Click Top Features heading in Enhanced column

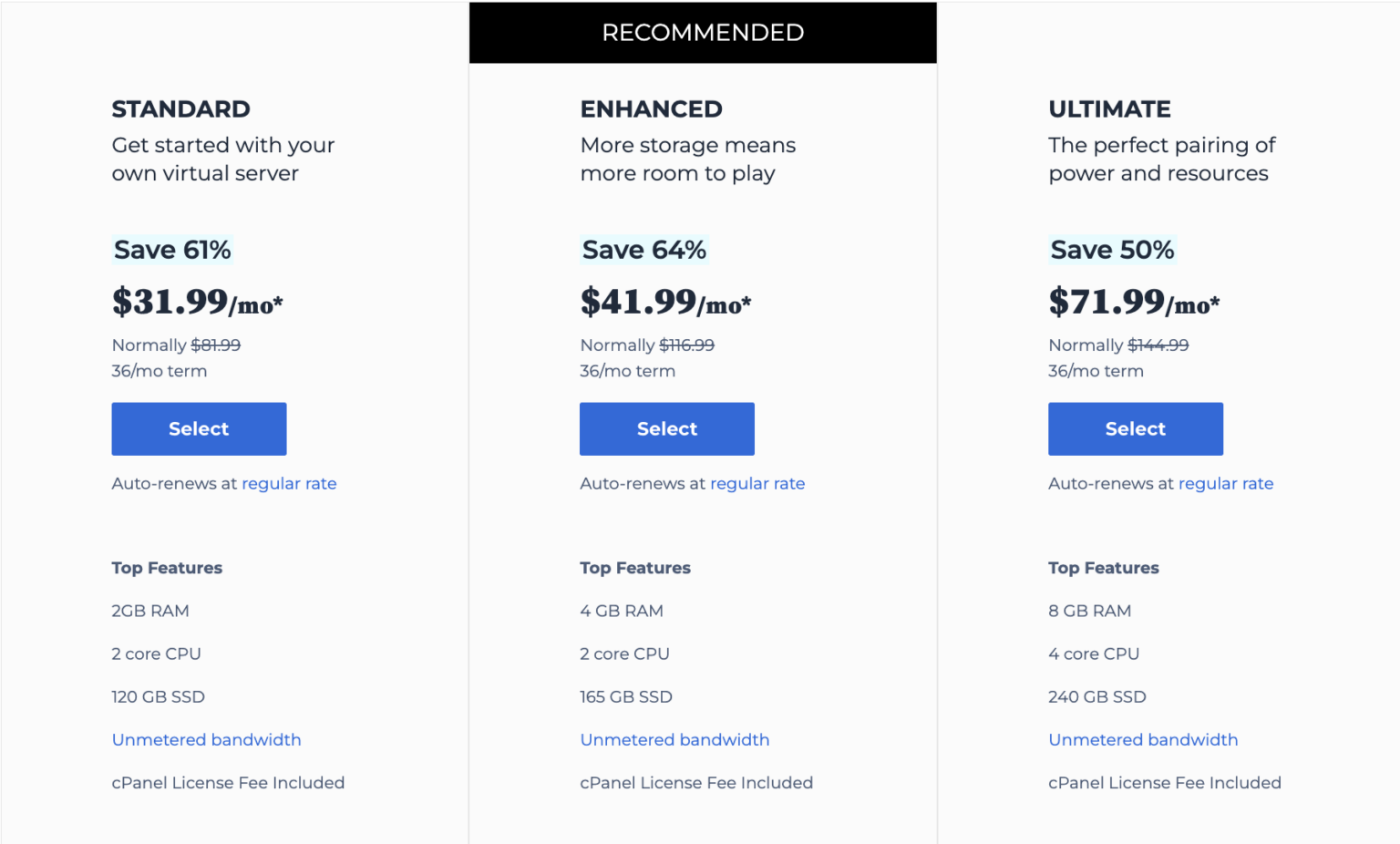tap(635, 567)
